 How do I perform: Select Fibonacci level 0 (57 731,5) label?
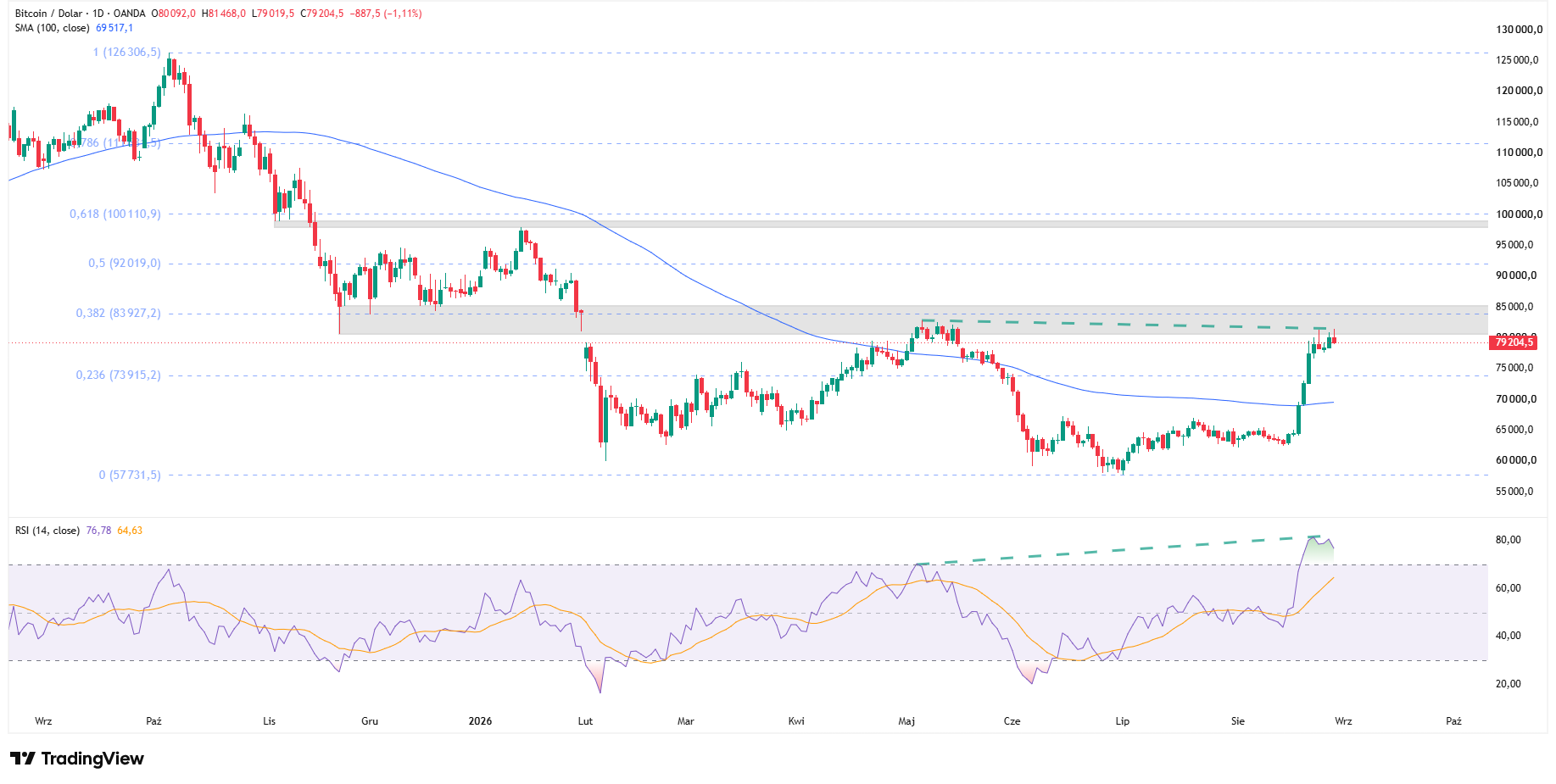[x=129, y=475]
